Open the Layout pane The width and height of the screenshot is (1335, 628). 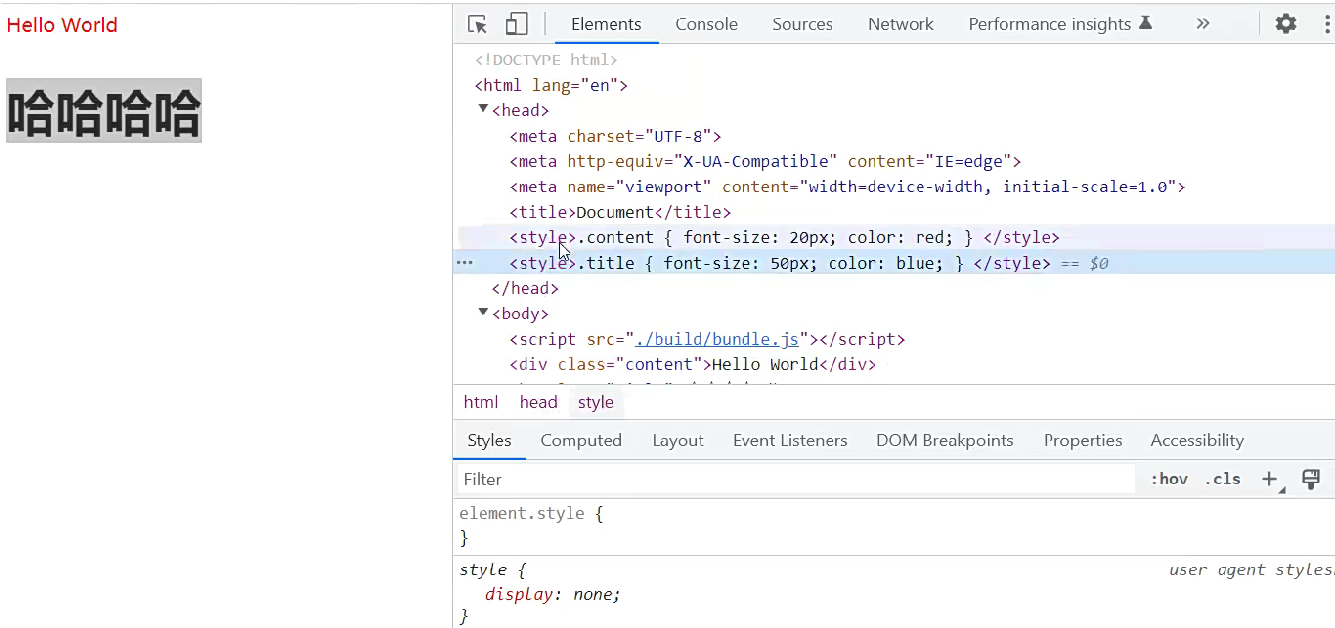pos(678,440)
